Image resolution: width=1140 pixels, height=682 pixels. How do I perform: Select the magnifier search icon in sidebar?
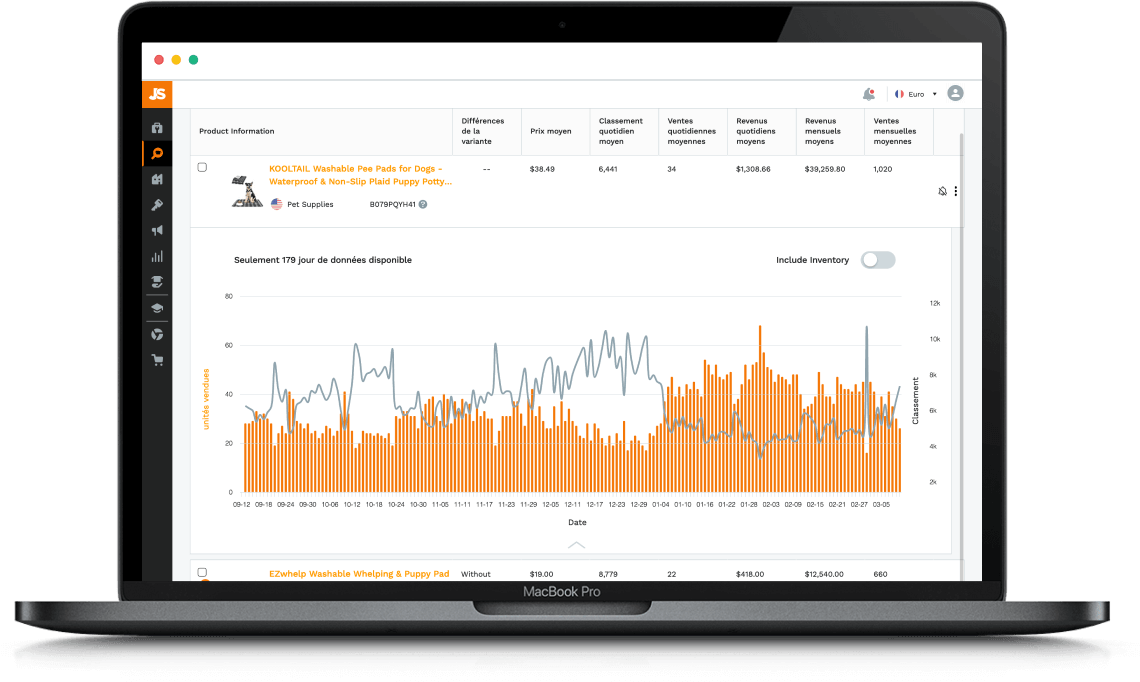point(157,153)
